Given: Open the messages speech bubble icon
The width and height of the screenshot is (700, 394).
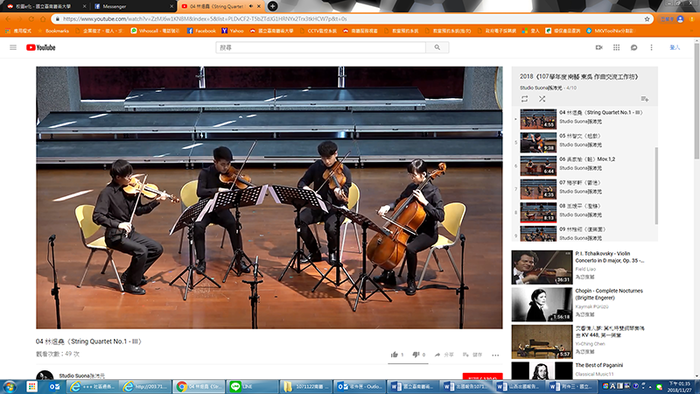Looking at the screenshot, I should coord(634,47).
